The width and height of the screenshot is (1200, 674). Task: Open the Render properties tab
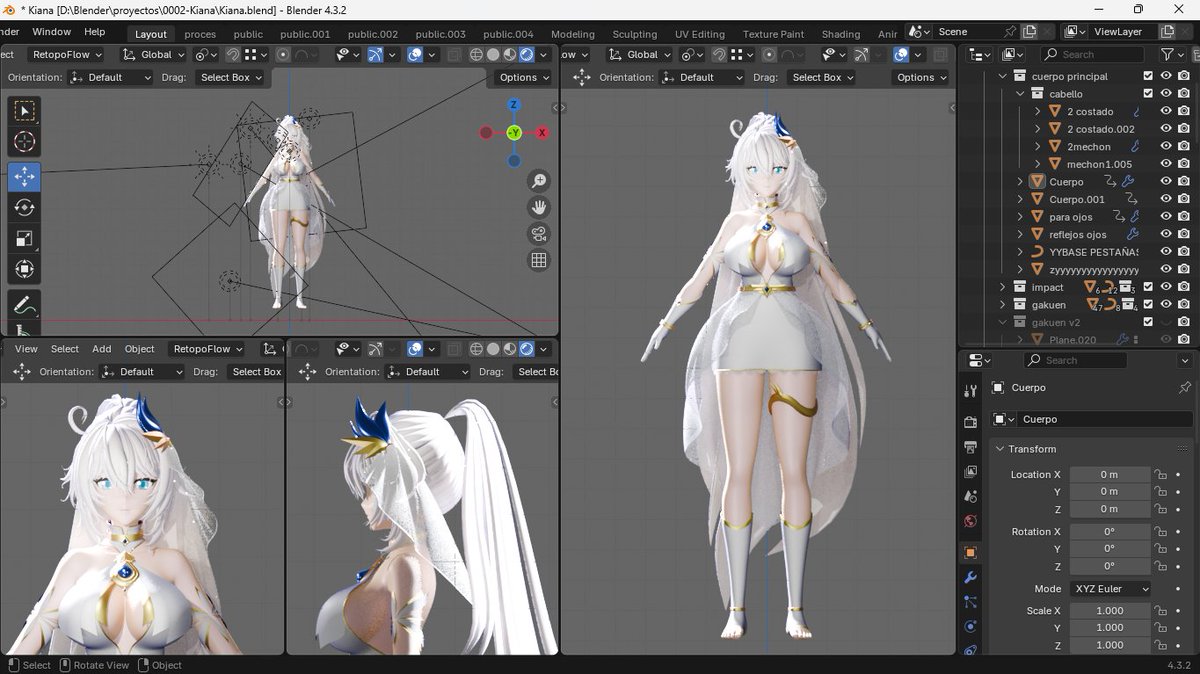tap(969, 422)
